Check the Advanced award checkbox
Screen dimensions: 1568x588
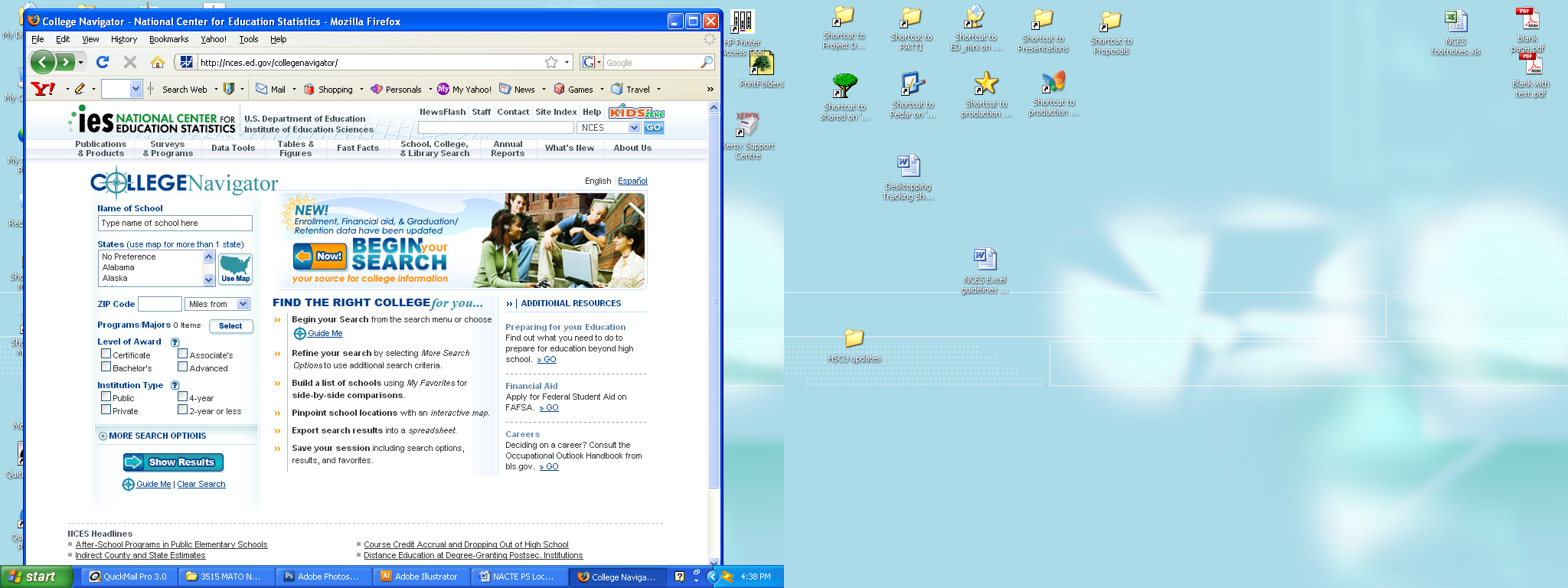183,367
